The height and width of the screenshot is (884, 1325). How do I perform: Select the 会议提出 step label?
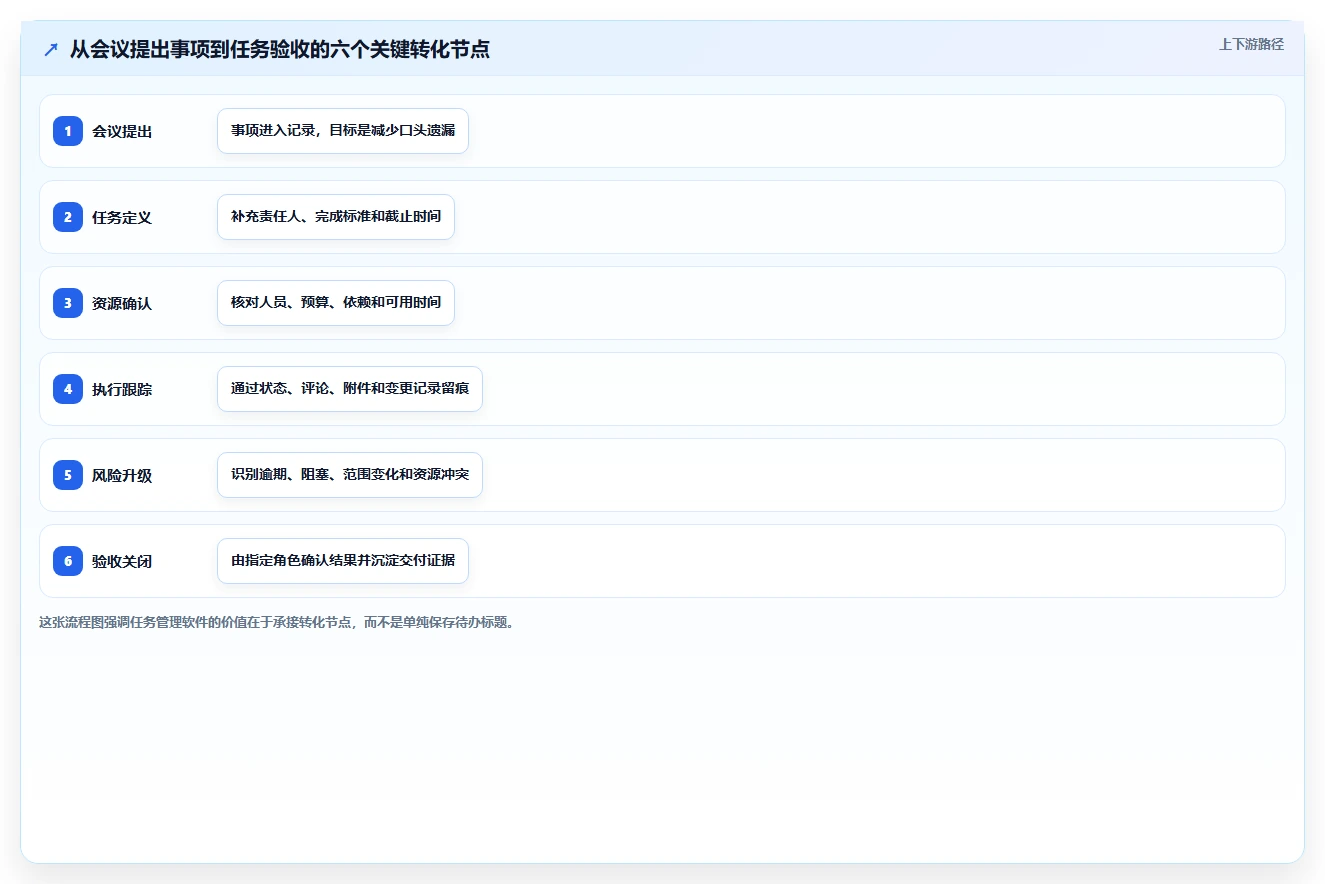click(x=122, y=131)
